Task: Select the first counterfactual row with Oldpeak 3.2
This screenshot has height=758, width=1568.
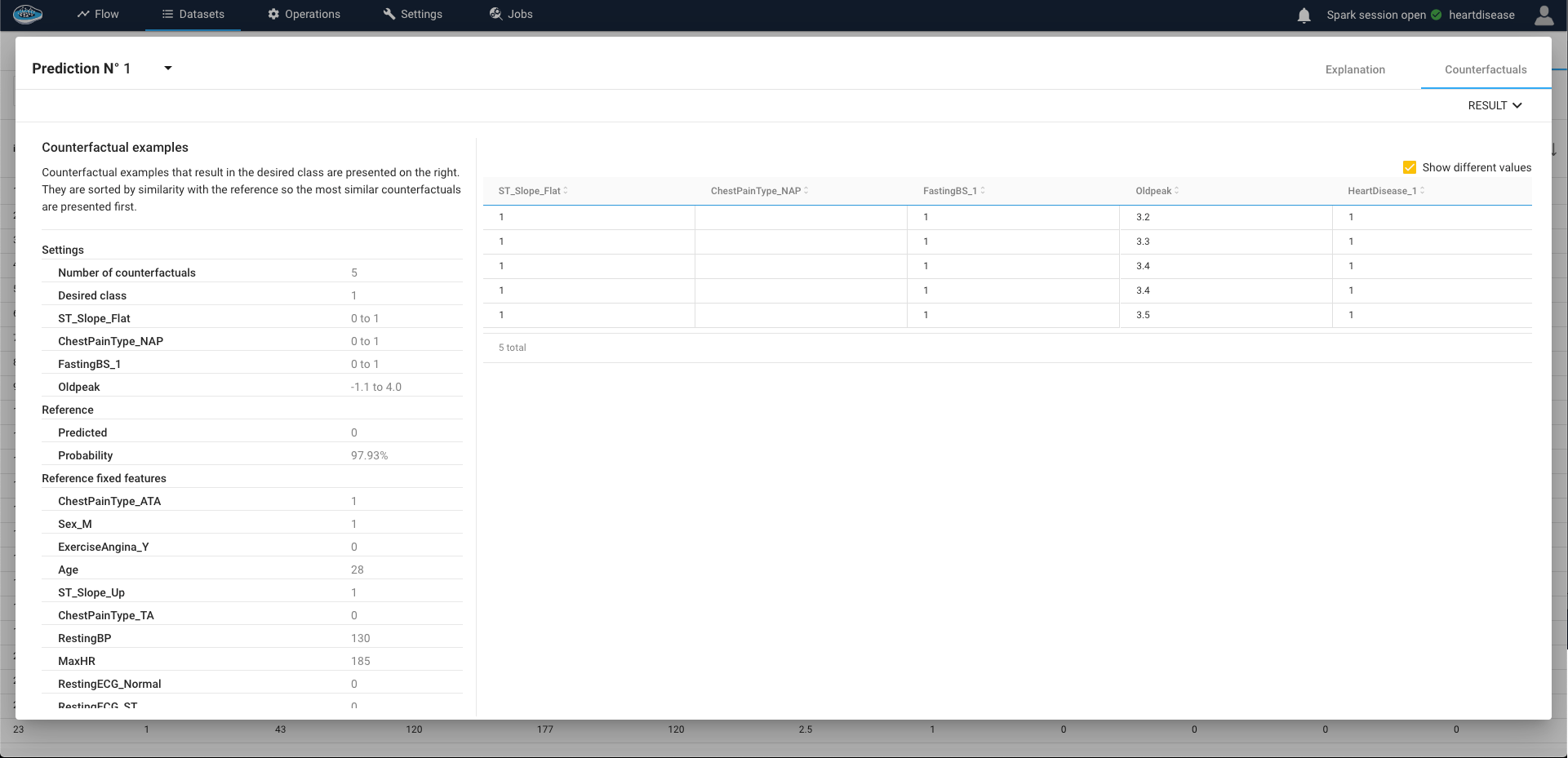Action: (x=1006, y=217)
